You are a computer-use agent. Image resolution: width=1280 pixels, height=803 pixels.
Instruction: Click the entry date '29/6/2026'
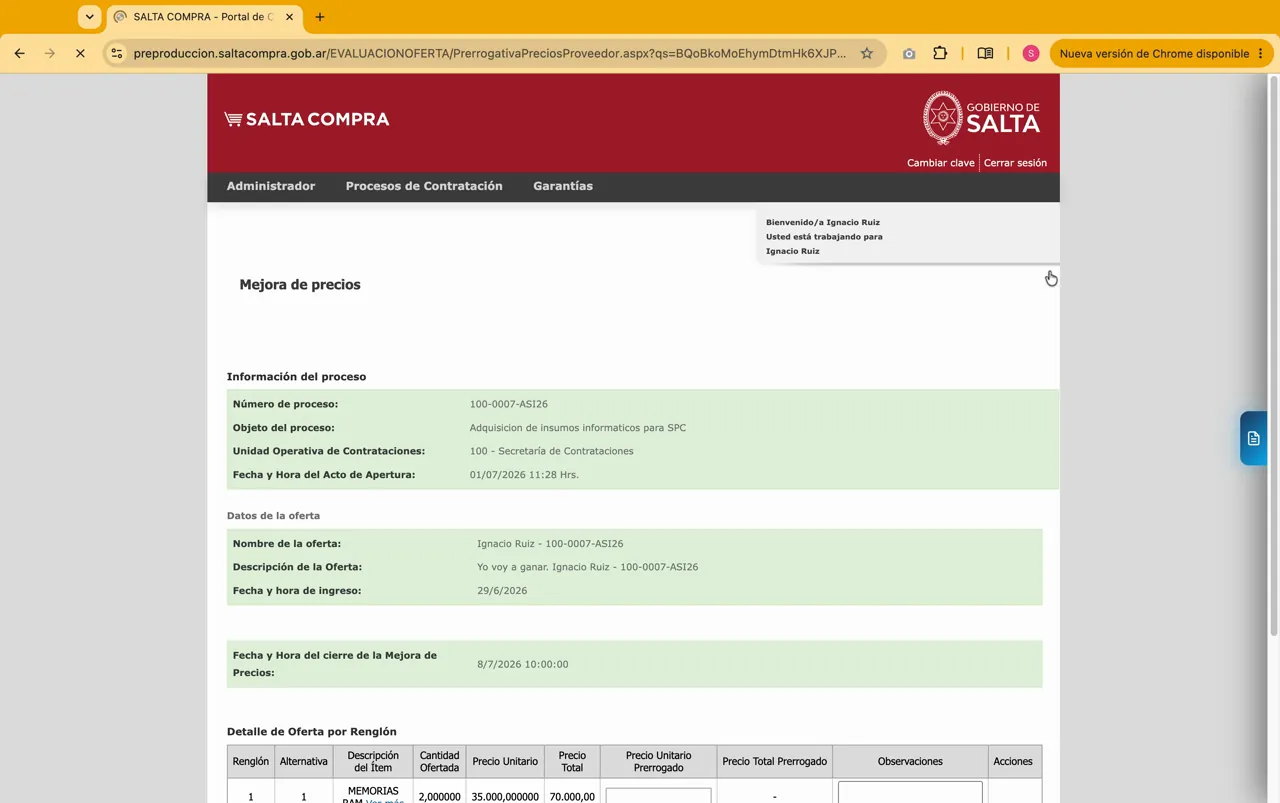tap(502, 591)
